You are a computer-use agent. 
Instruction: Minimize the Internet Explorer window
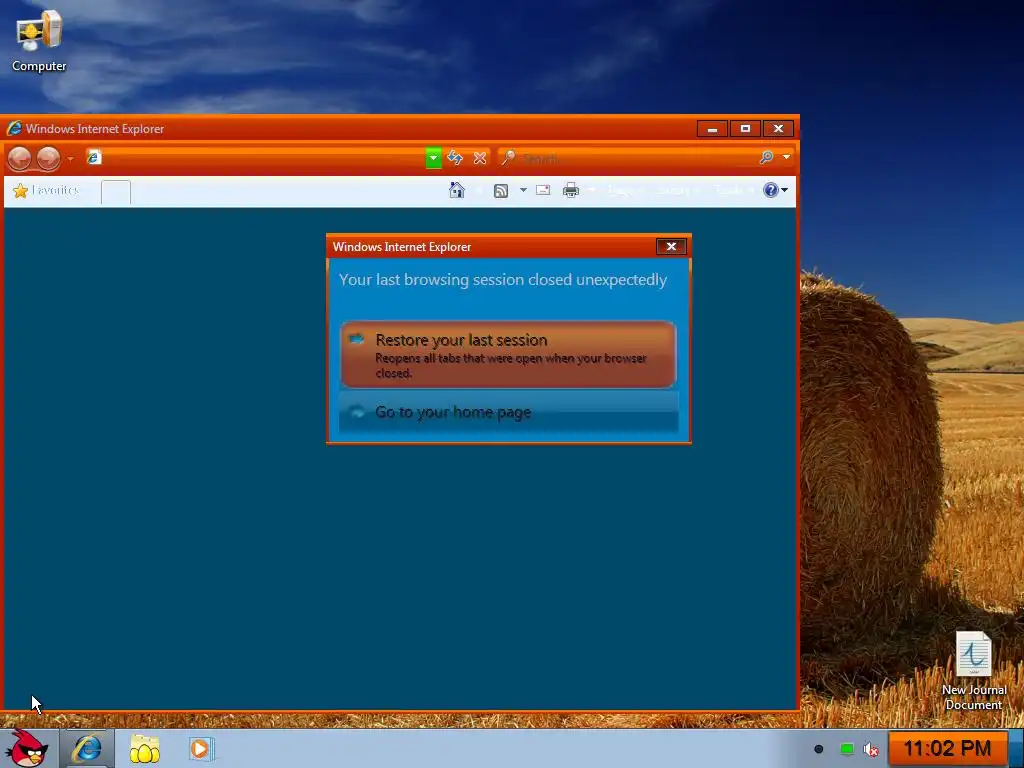[712, 129]
